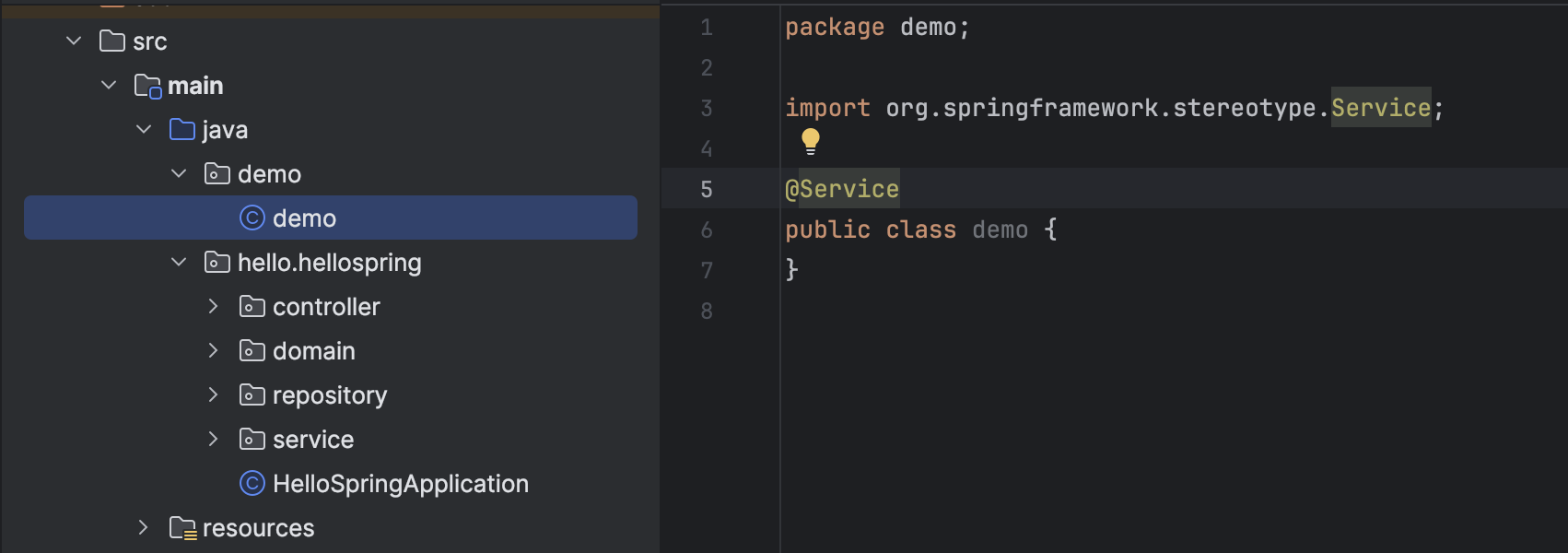Image resolution: width=1568 pixels, height=553 pixels.
Task: Expand the domain package
Action: 214,350
